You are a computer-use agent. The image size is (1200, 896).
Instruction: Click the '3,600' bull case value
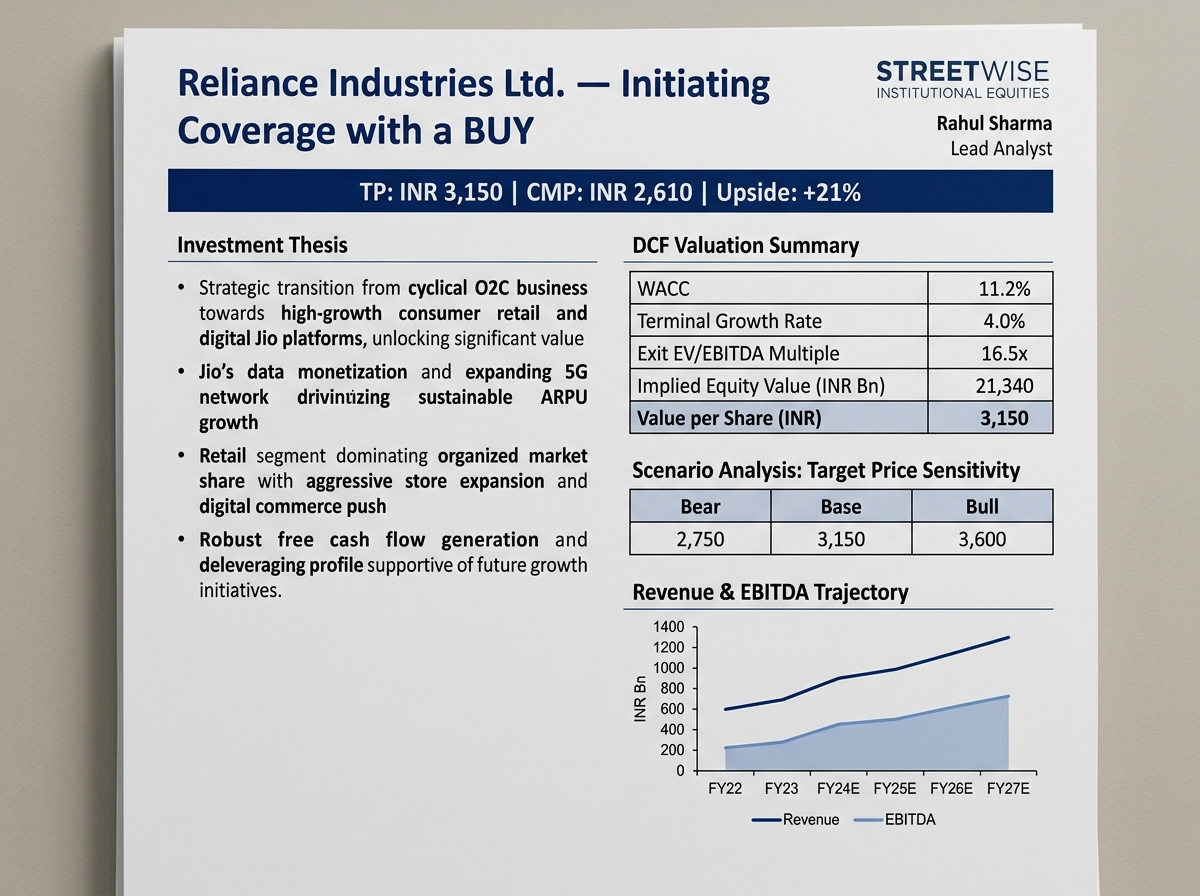click(982, 538)
